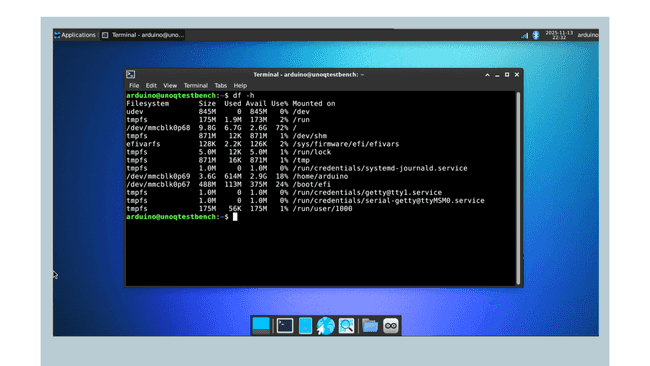Click the 'serial-getty@ttyMSM0.service' path

pyautogui.click(x=425, y=201)
